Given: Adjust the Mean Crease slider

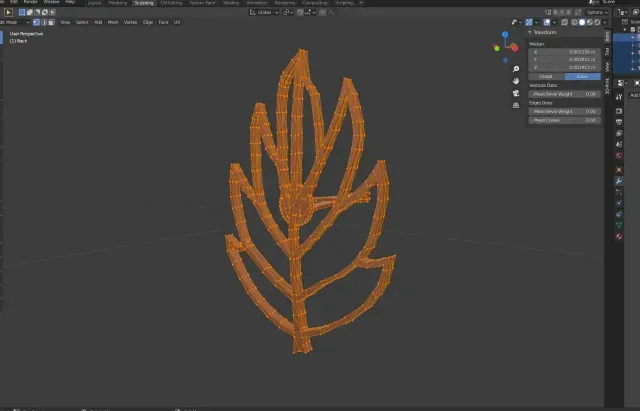Looking at the screenshot, I should click(x=564, y=120).
